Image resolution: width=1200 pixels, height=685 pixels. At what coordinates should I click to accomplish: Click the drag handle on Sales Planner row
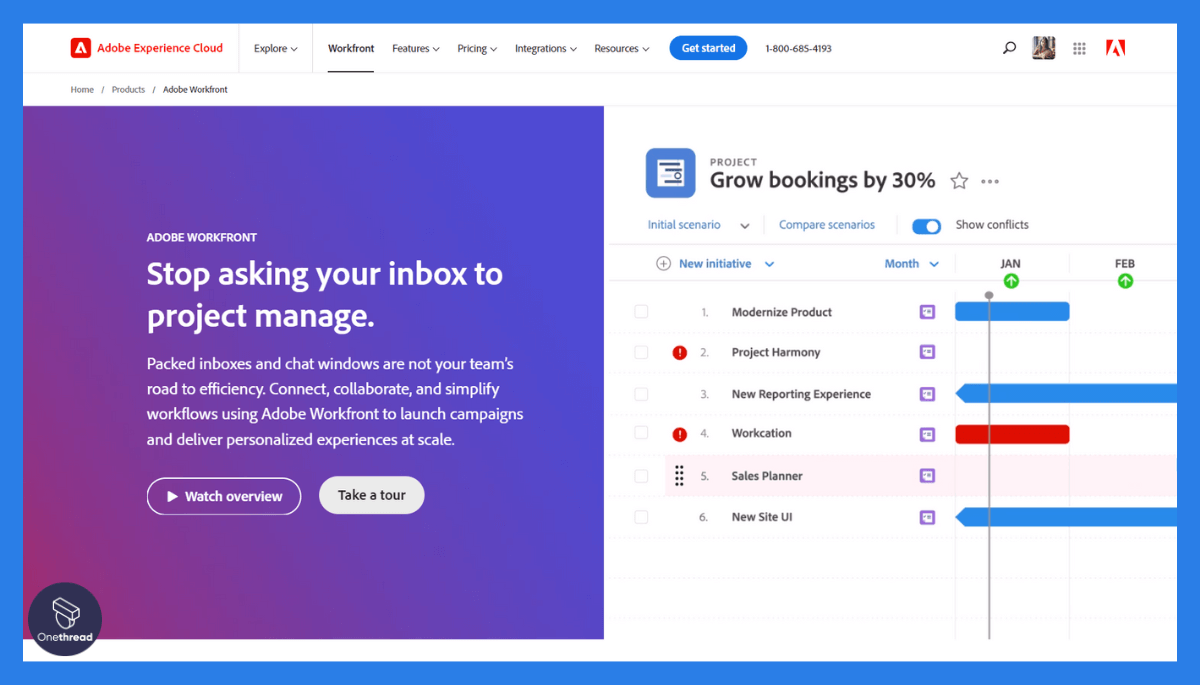[x=679, y=476]
